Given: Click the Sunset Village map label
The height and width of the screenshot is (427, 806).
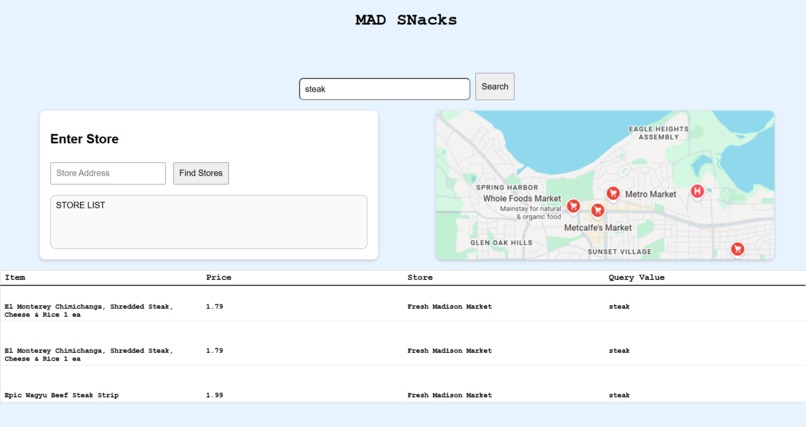Looking at the screenshot, I should [x=619, y=252].
